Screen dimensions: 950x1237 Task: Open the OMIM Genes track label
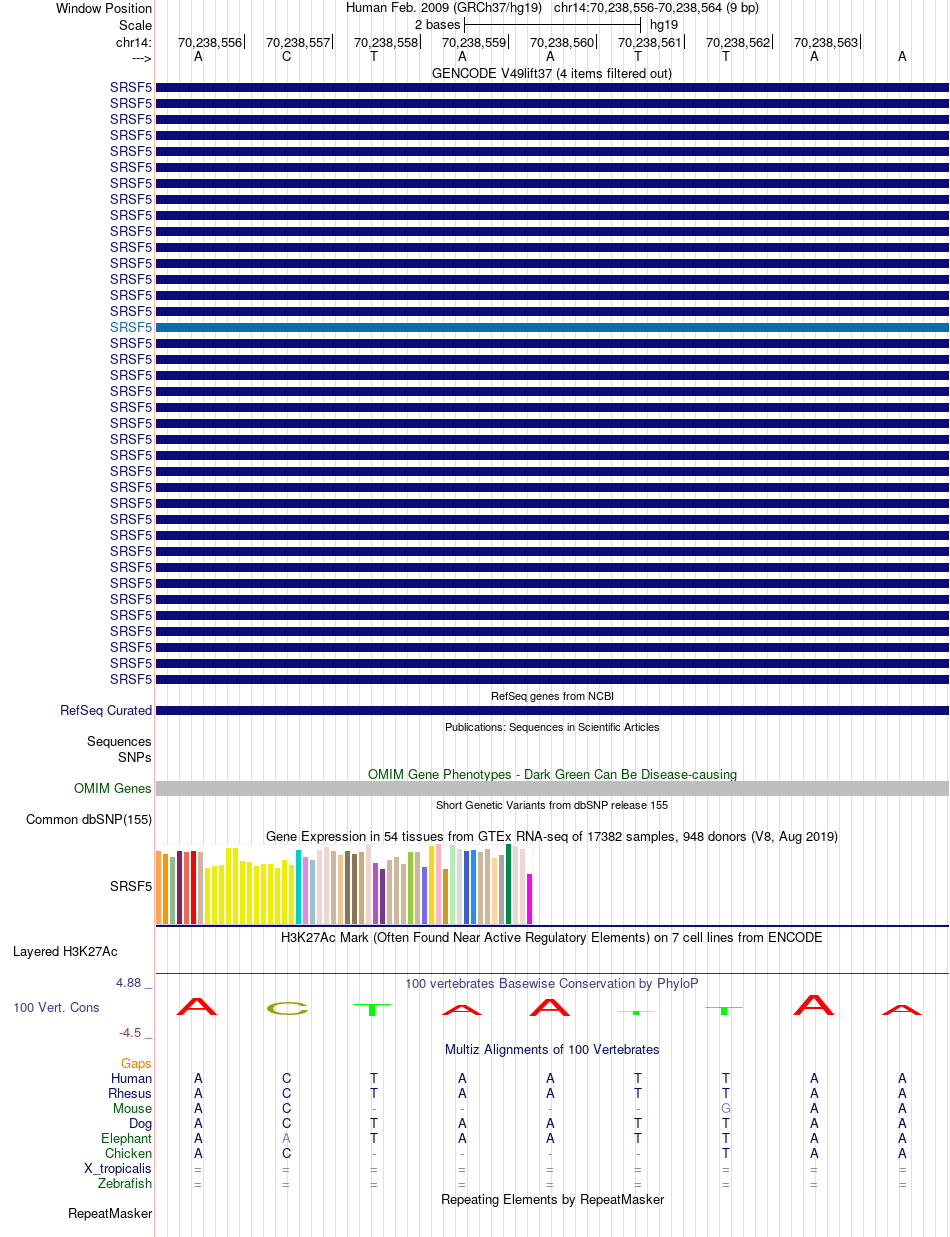pos(113,788)
